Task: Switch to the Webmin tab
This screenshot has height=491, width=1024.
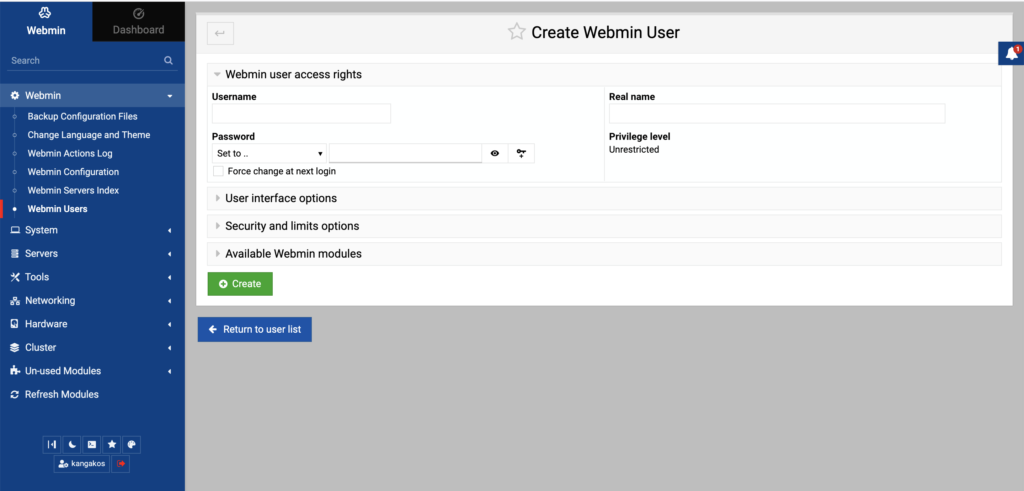Action: click(x=46, y=21)
